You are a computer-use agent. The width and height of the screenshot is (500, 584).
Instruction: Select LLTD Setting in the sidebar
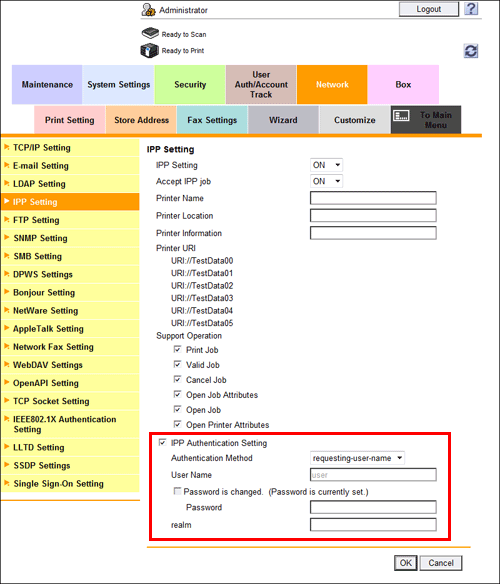[x=70, y=447]
